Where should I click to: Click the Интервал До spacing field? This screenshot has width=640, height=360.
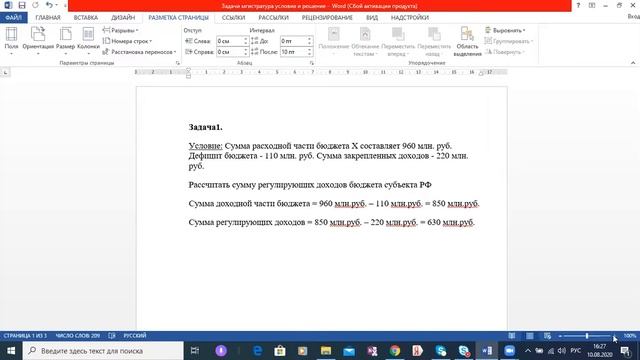coord(293,41)
